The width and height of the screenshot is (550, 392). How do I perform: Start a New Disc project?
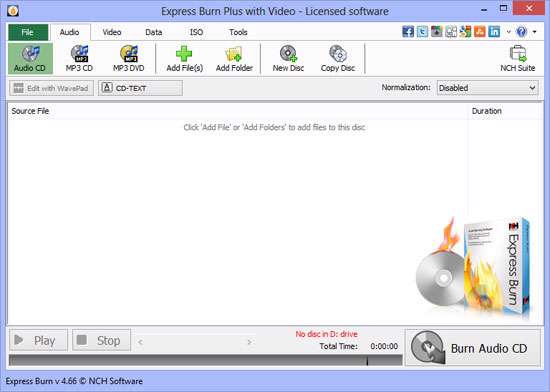coord(288,59)
